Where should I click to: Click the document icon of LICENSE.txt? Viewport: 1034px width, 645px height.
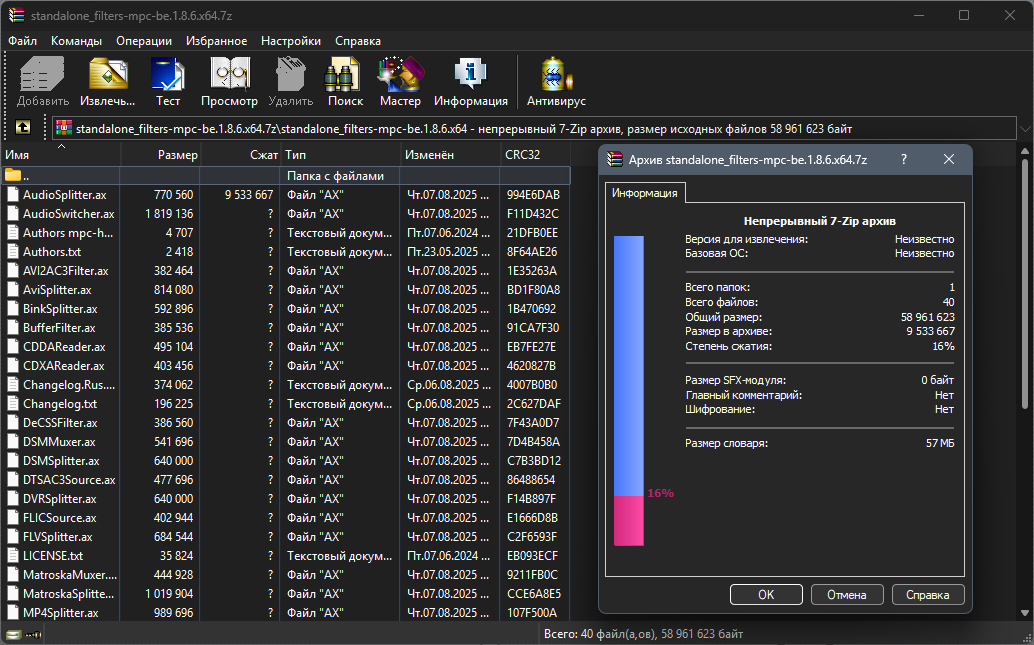click(x=13, y=555)
